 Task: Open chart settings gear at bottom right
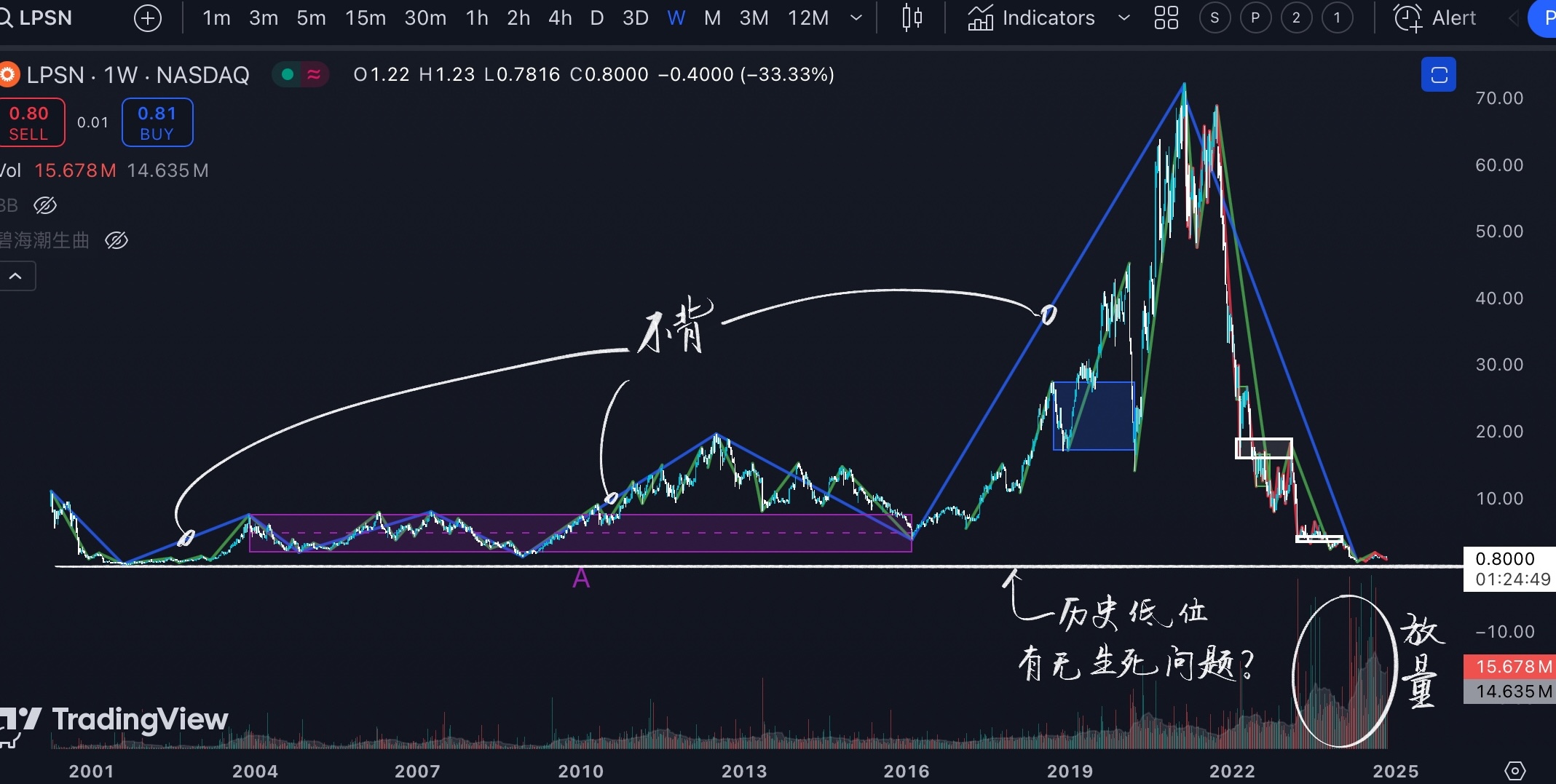point(1514,770)
